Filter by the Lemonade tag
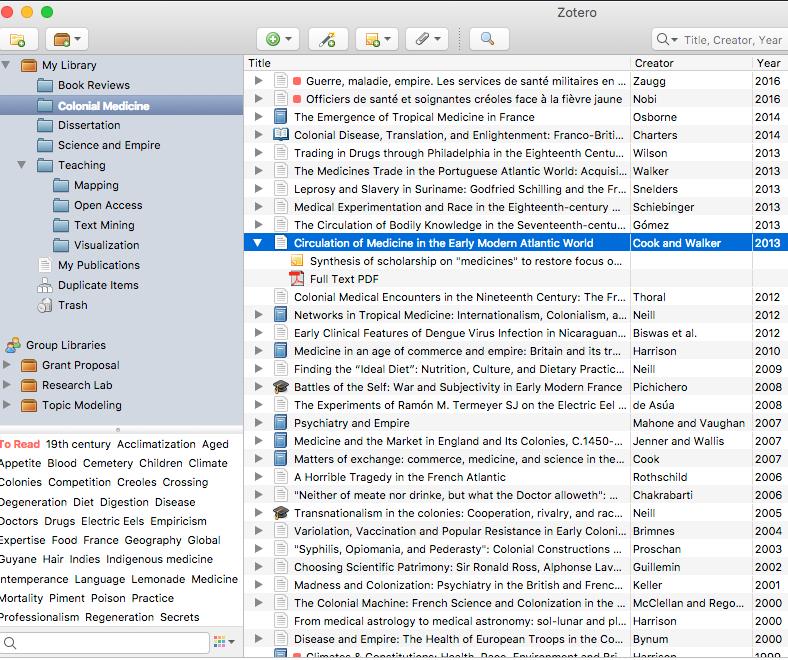This screenshot has height=660, width=788. pyautogui.click(x=158, y=579)
